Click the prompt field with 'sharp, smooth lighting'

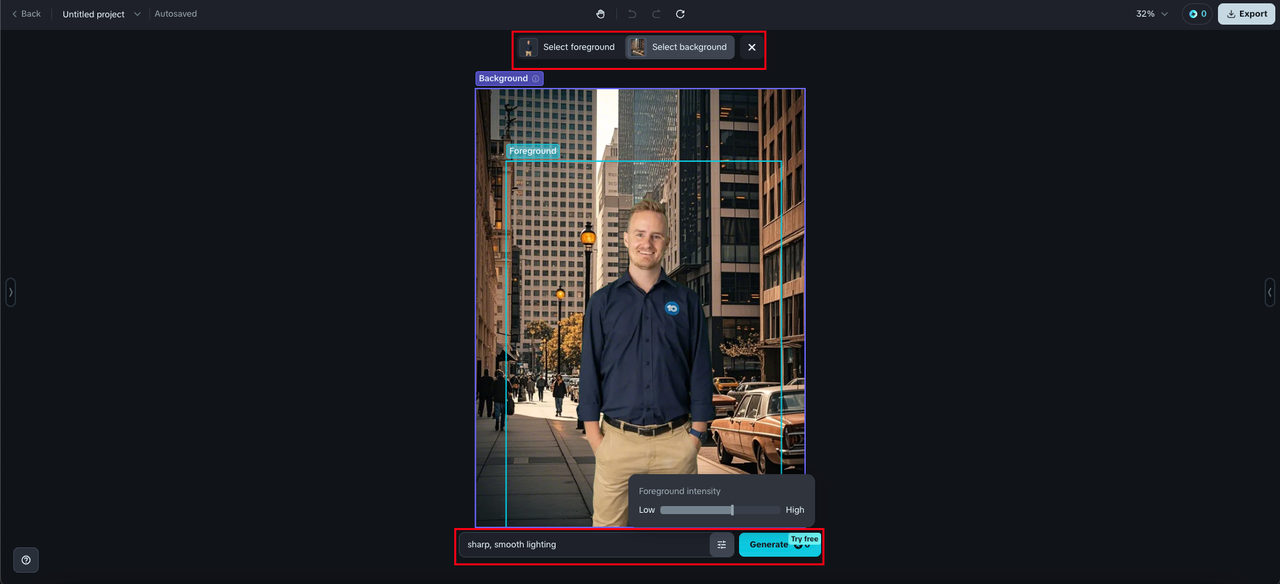click(x=583, y=544)
